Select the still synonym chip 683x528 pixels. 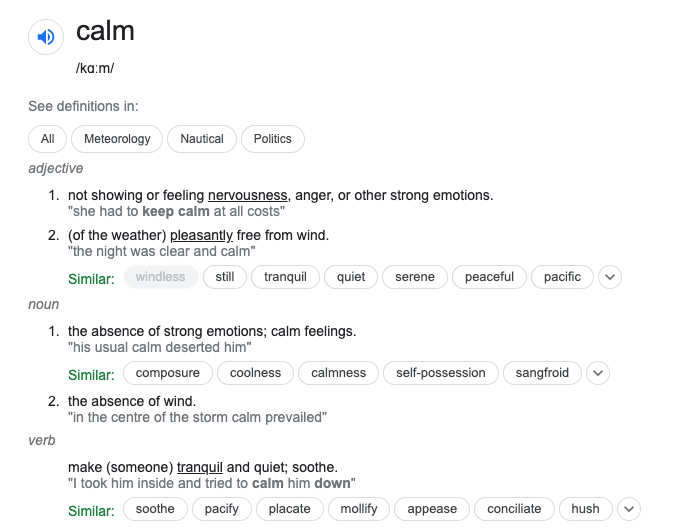tap(225, 277)
